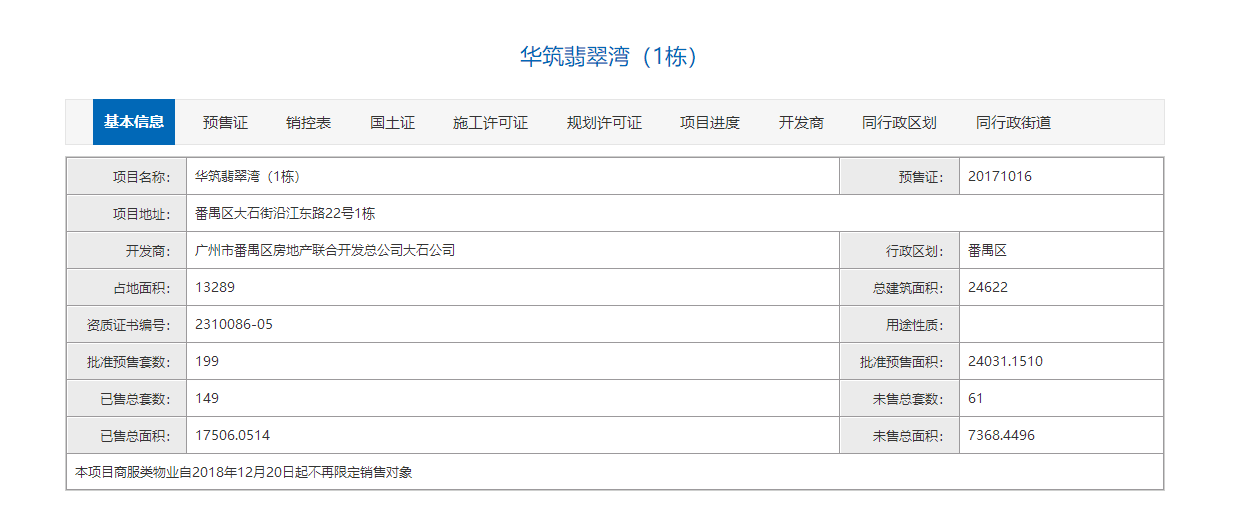Go to the 开发商 tab

click(801, 123)
